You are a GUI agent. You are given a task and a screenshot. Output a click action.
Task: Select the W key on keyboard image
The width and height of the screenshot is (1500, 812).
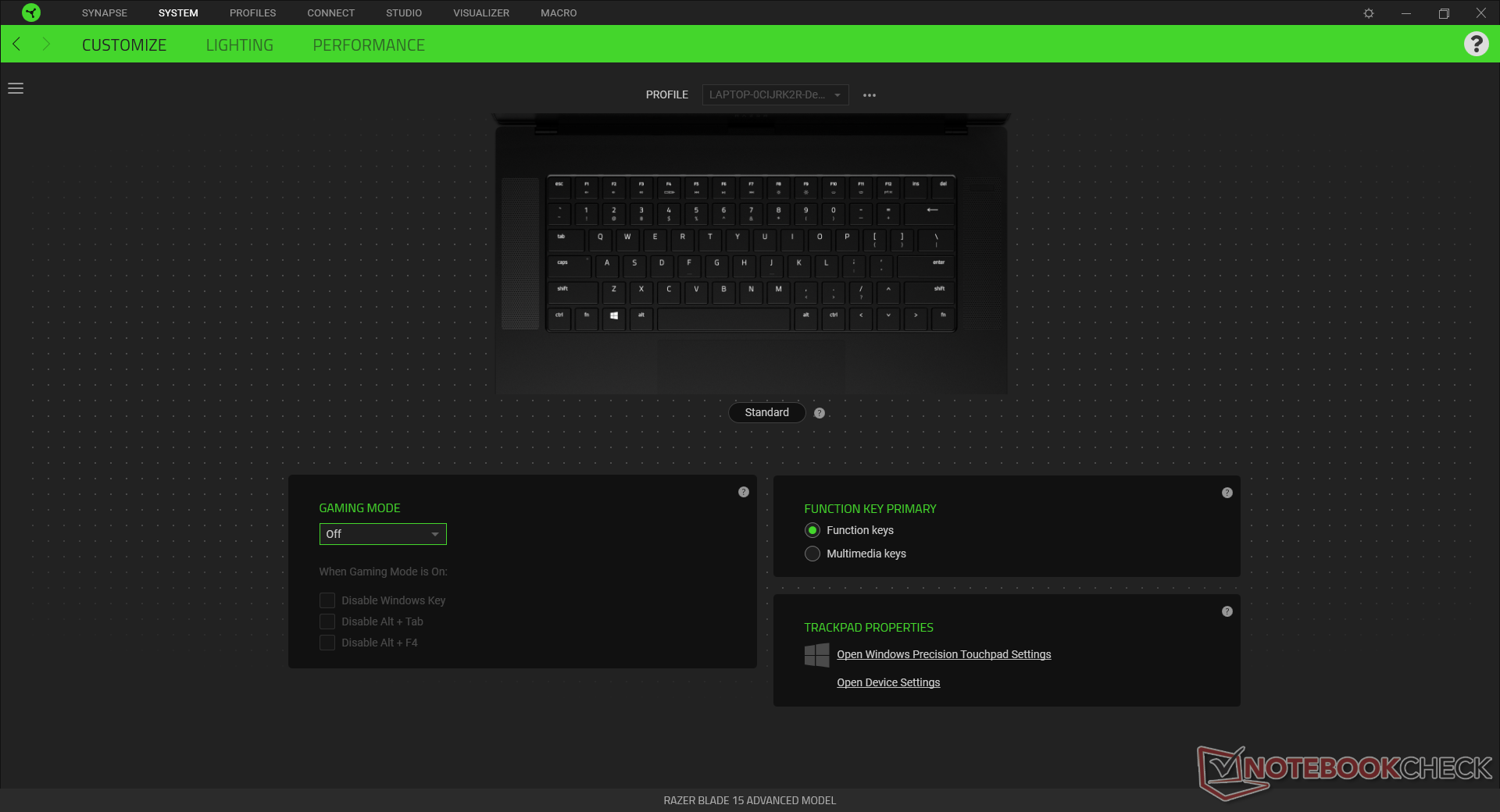[x=627, y=239]
